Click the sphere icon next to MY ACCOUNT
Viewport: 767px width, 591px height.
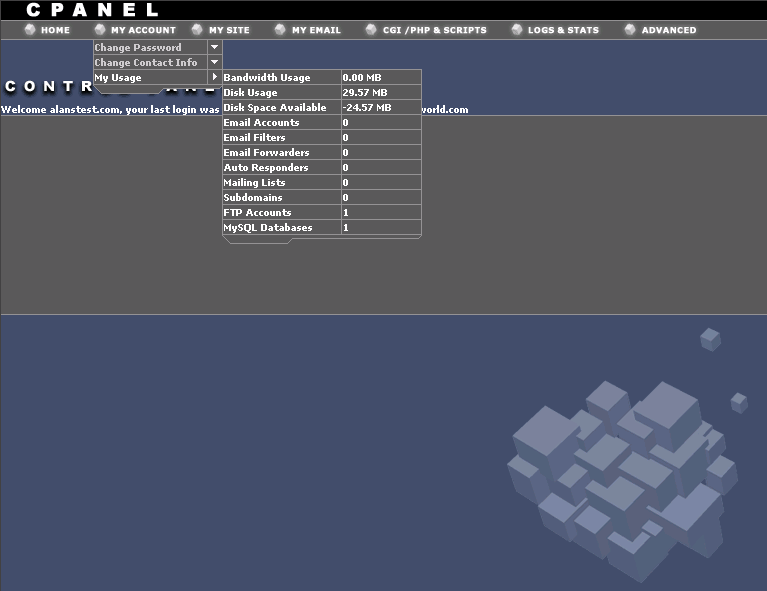(x=100, y=30)
